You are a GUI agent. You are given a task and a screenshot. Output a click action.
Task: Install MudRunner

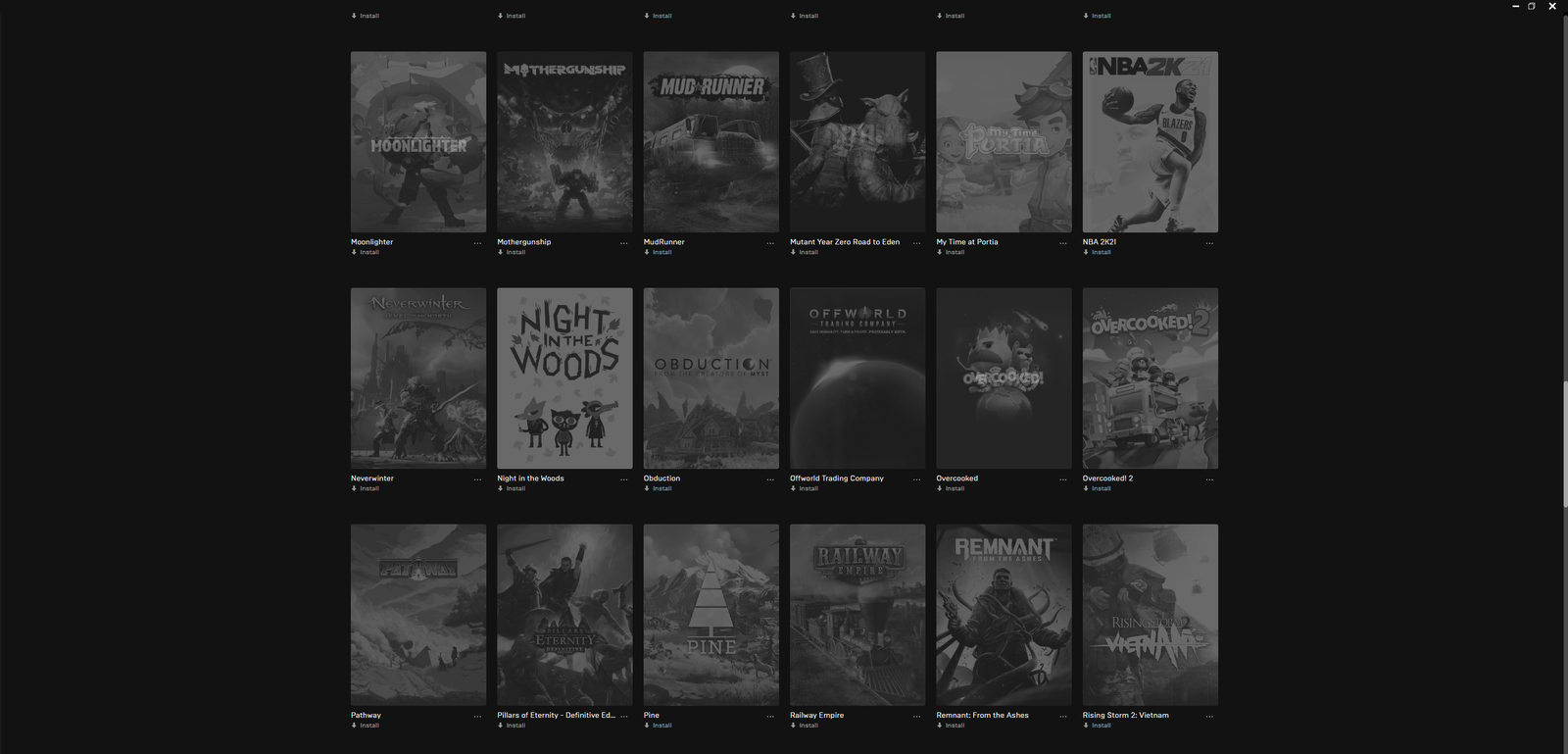click(658, 252)
